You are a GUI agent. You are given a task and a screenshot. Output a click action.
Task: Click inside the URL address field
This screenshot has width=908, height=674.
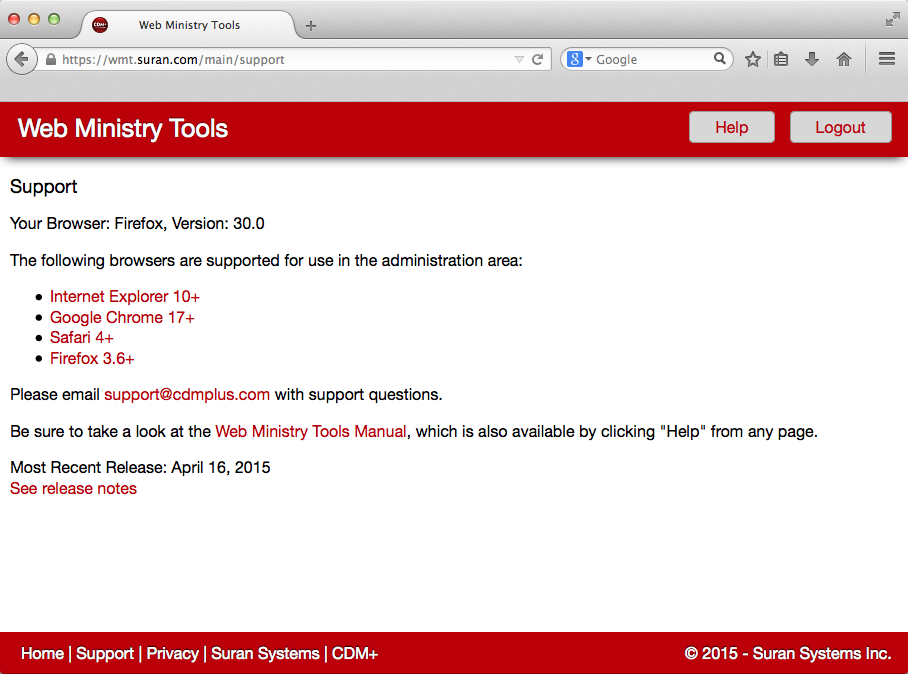(x=280, y=60)
